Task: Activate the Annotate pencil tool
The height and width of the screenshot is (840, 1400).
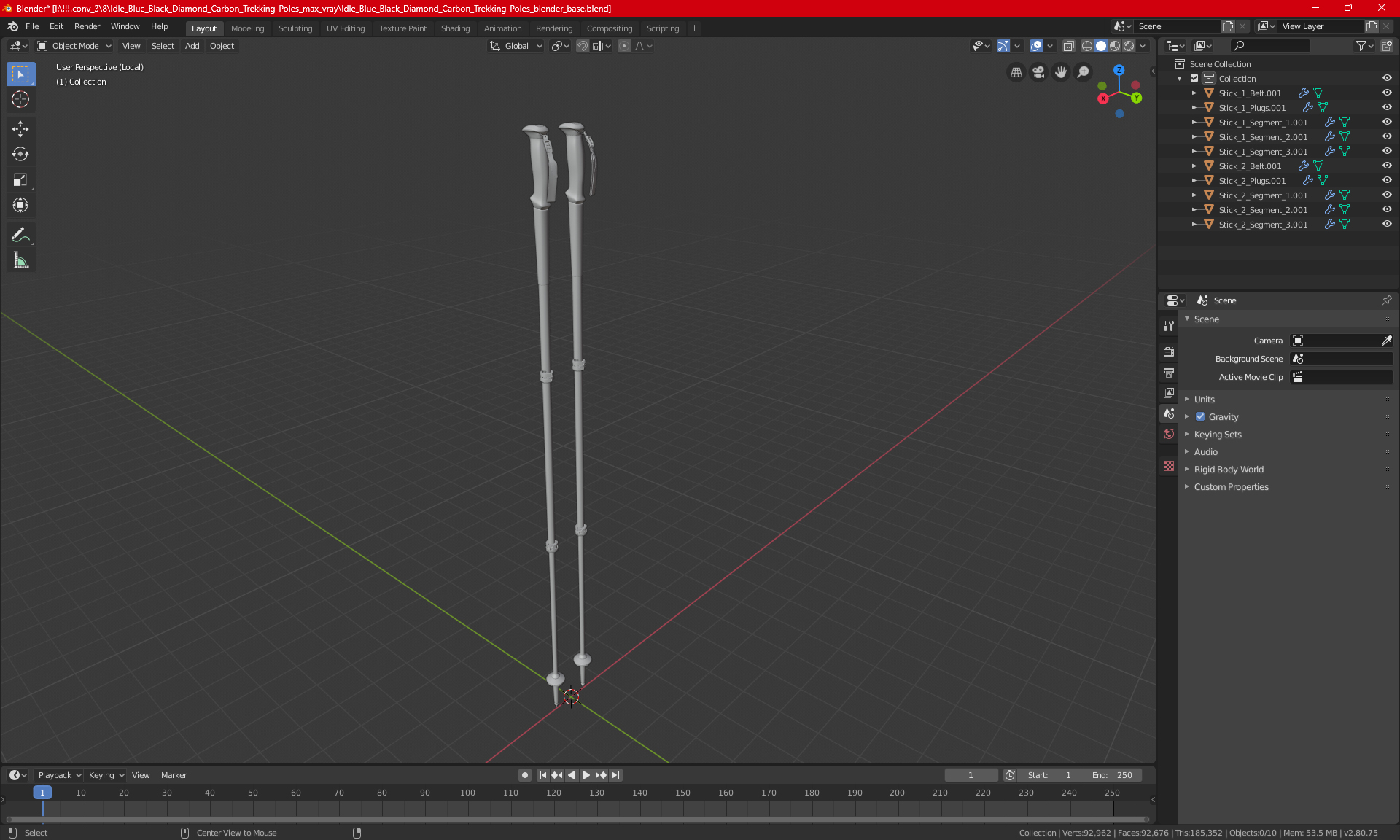Action: pyautogui.click(x=20, y=235)
